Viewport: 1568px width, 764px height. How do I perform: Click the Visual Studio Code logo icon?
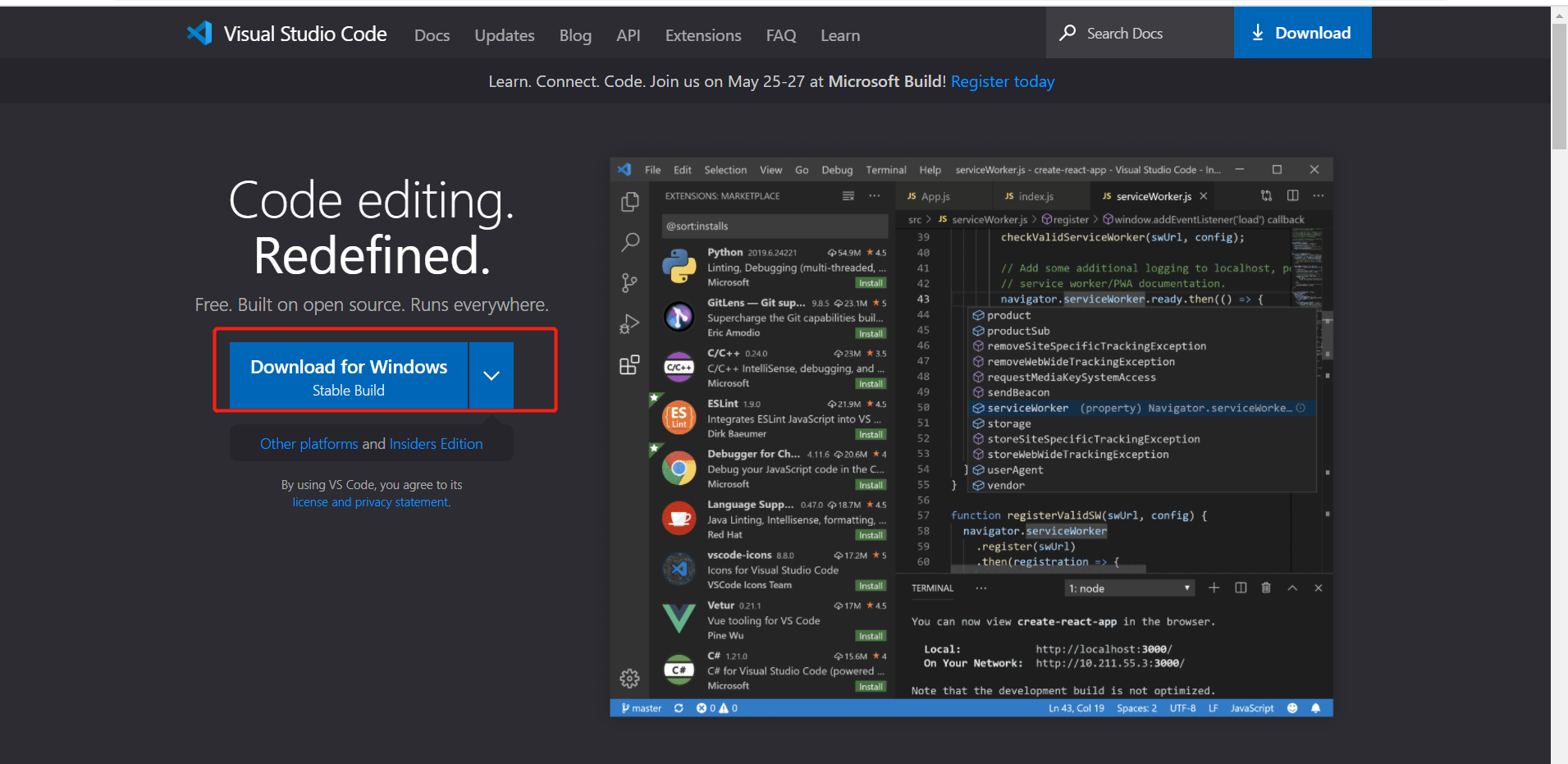coord(199,33)
